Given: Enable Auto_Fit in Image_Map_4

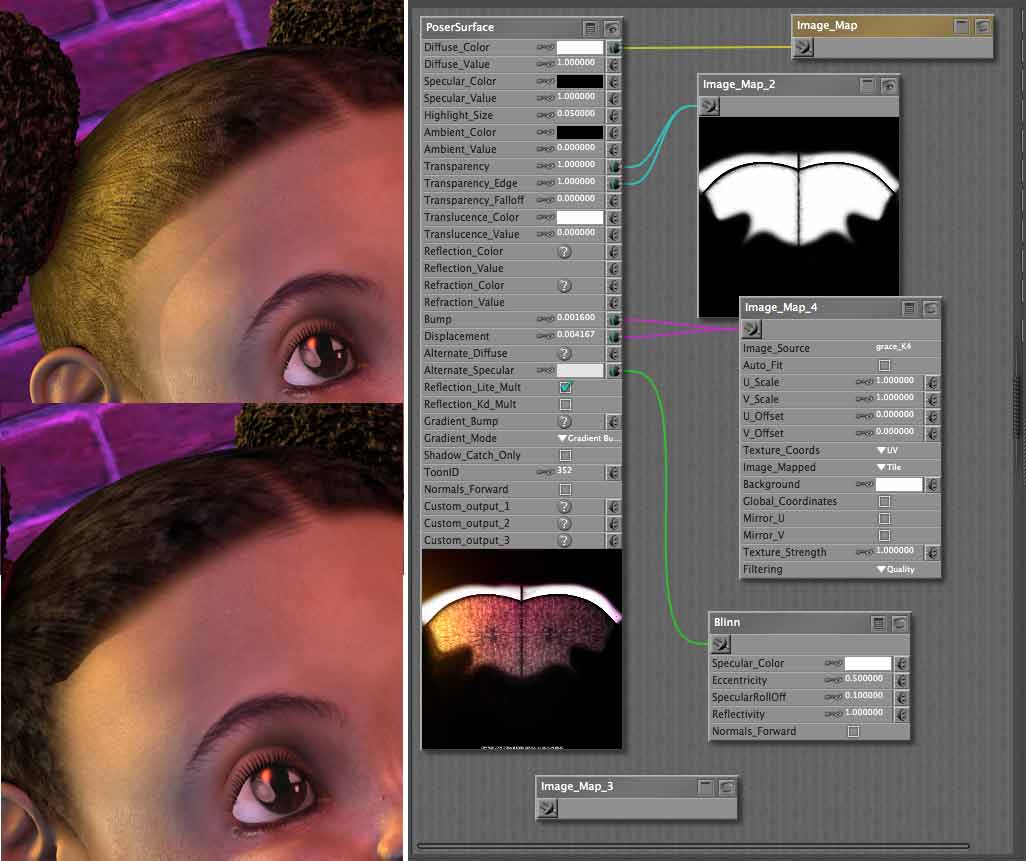Looking at the screenshot, I should click(x=885, y=365).
